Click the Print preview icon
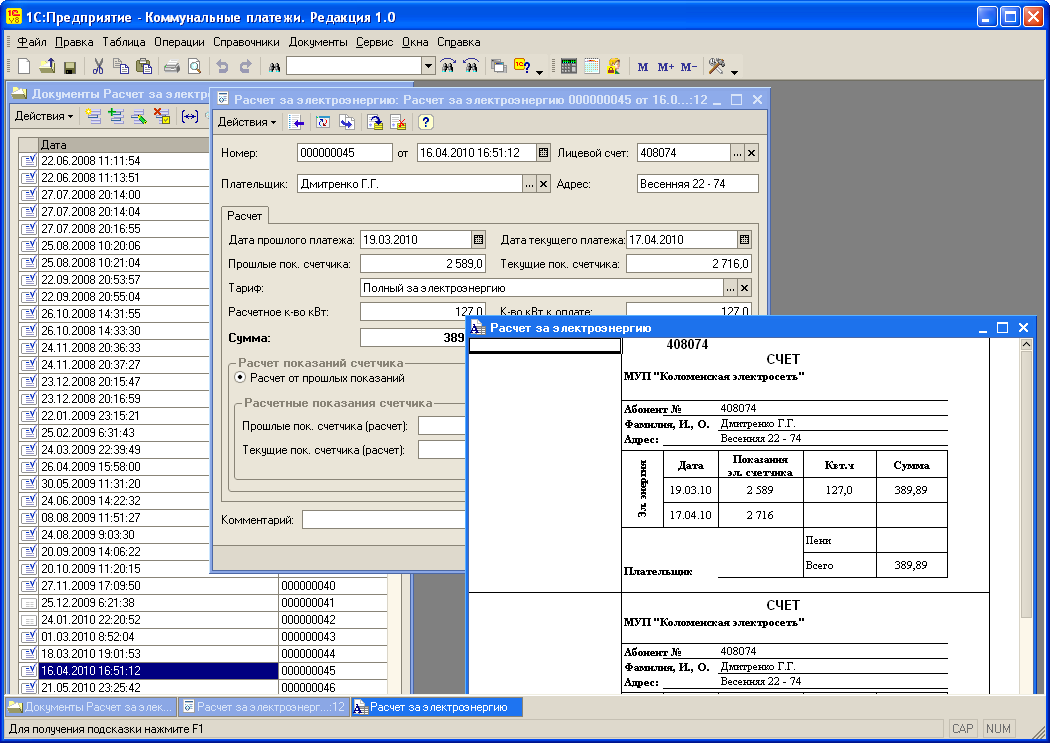Image resolution: width=1050 pixels, height=743 pixels. [194, 67]
